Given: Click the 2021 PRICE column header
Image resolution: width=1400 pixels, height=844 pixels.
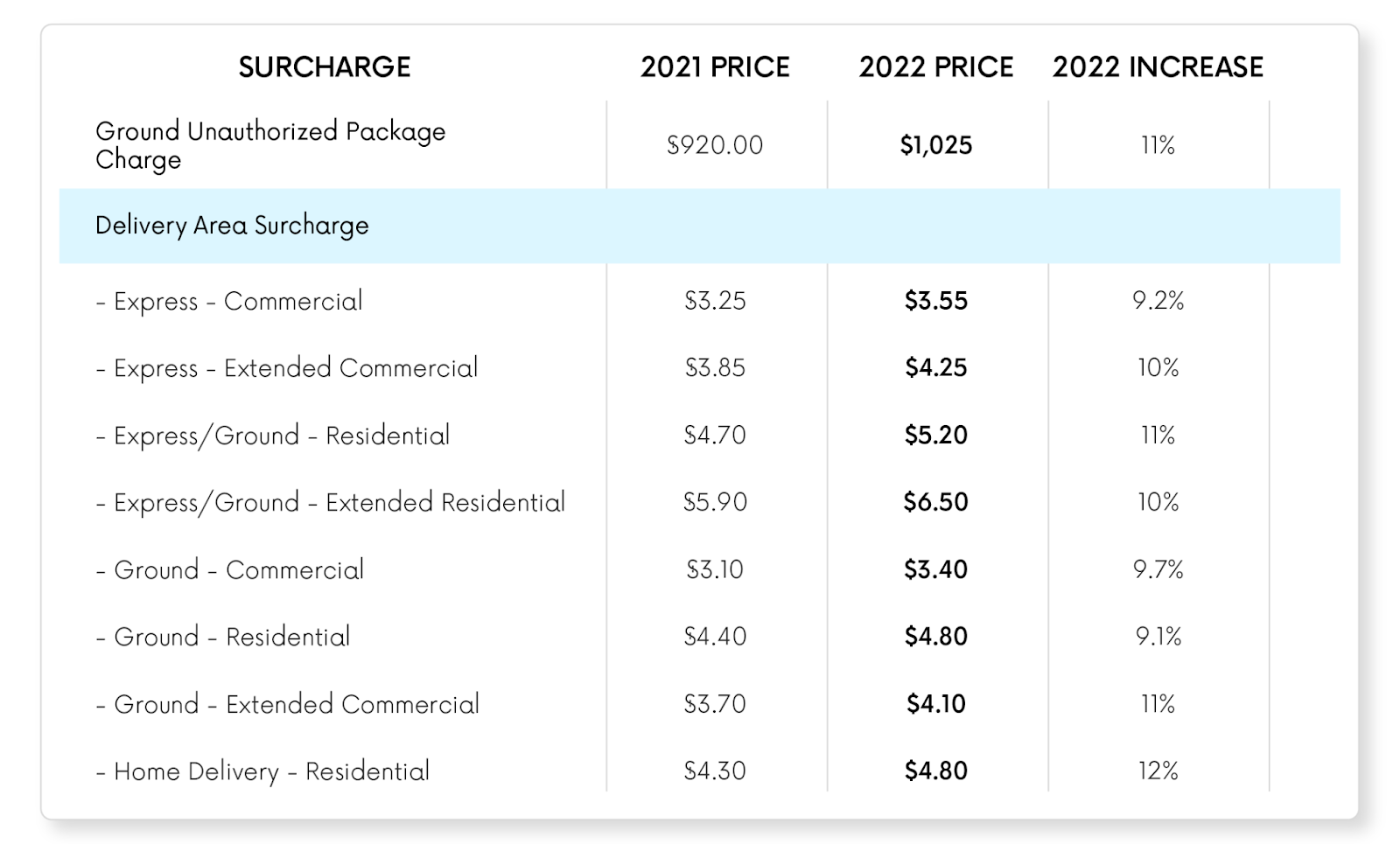Looking at the screenshot, I should (x=715, y=67).
